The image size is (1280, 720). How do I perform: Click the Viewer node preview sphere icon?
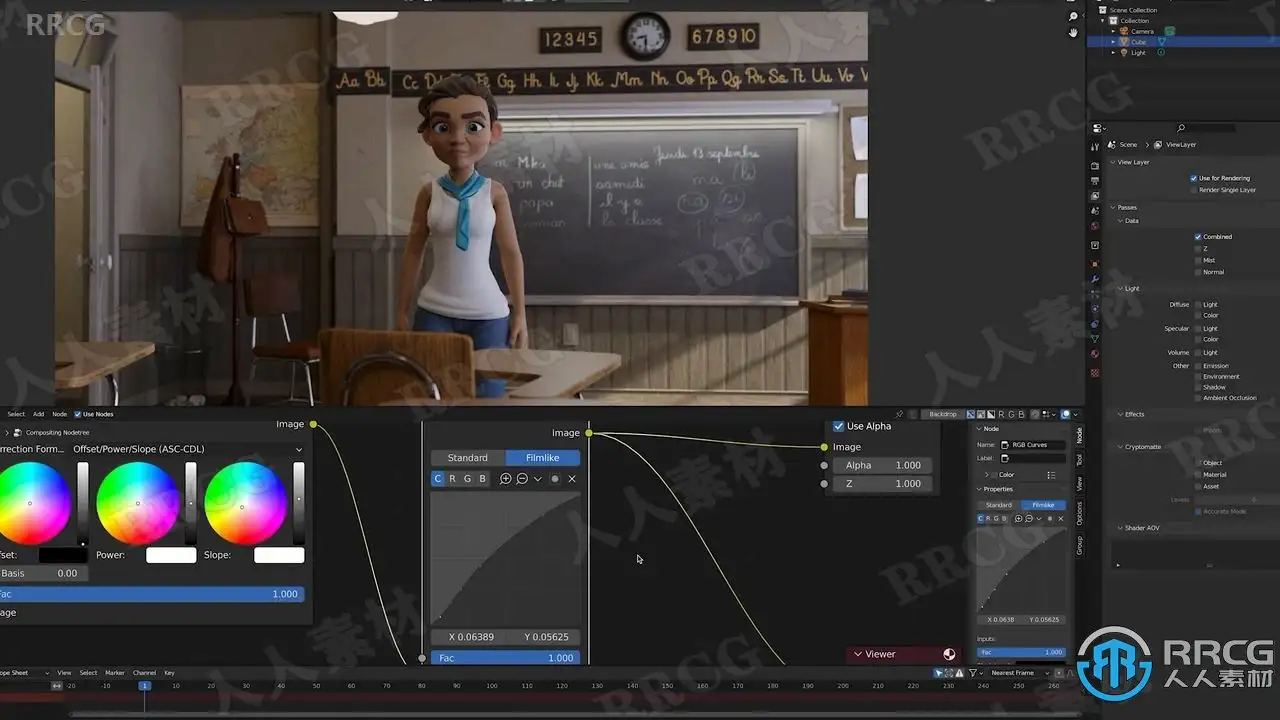pos(949,654)
